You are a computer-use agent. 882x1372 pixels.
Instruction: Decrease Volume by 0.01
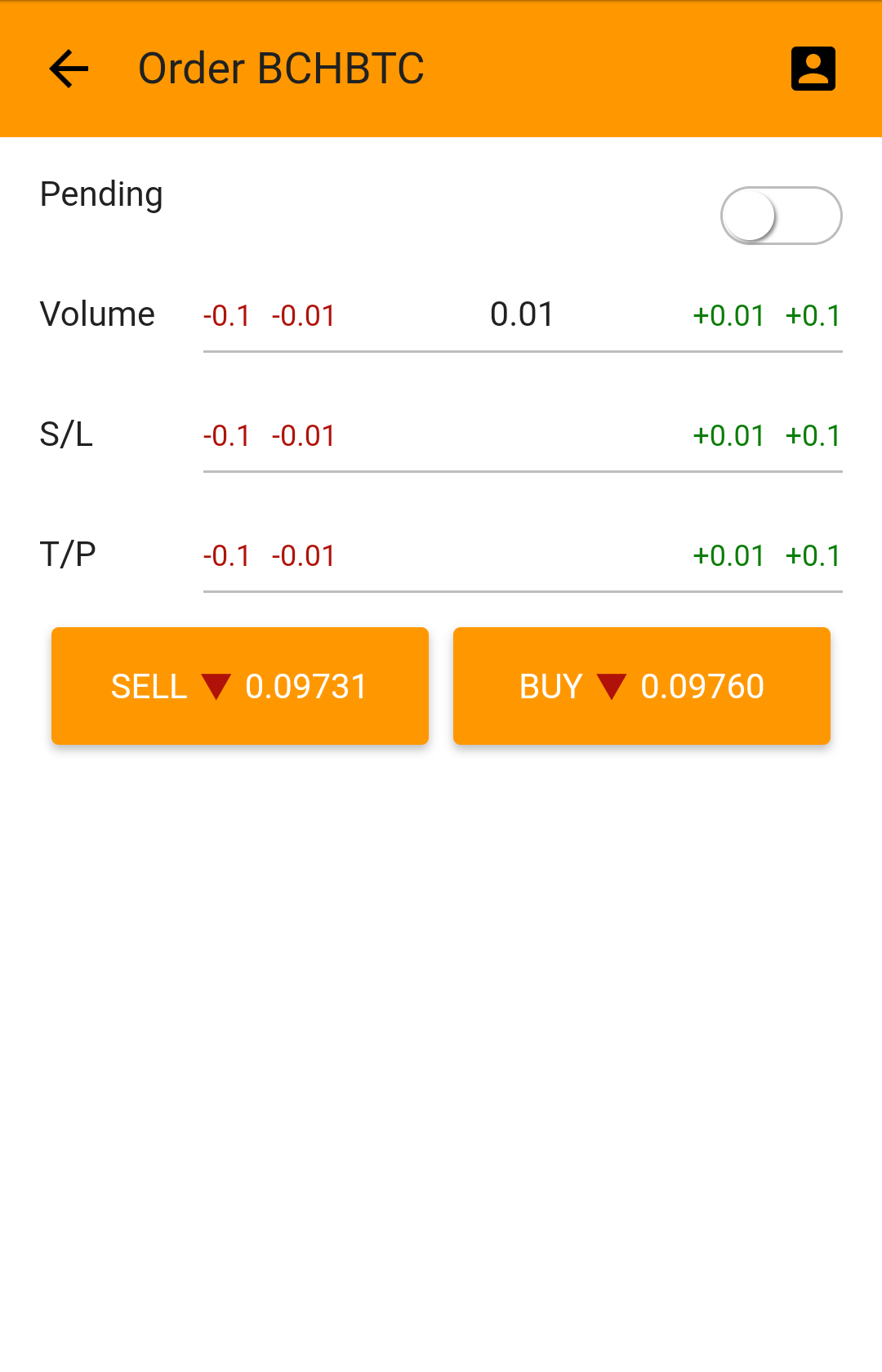pos(303,316)
